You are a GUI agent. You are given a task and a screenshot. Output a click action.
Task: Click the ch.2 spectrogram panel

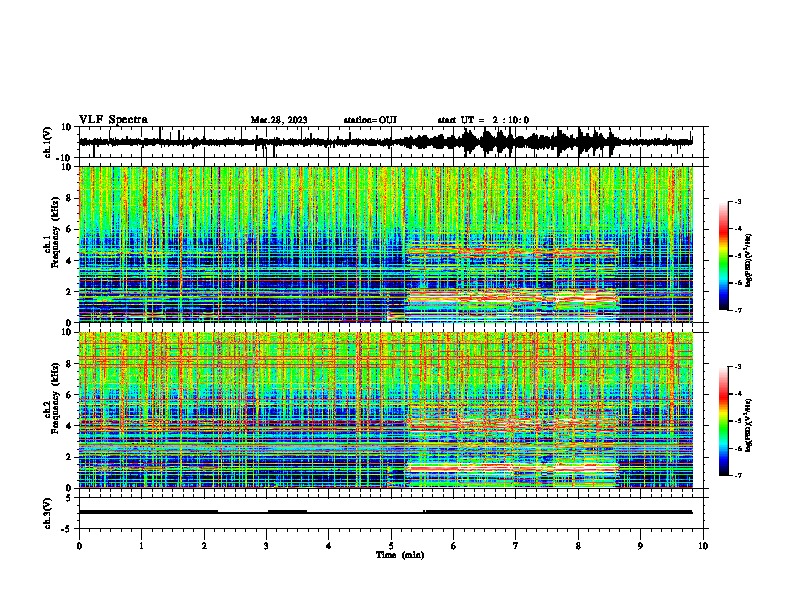[x=391, y=410]
